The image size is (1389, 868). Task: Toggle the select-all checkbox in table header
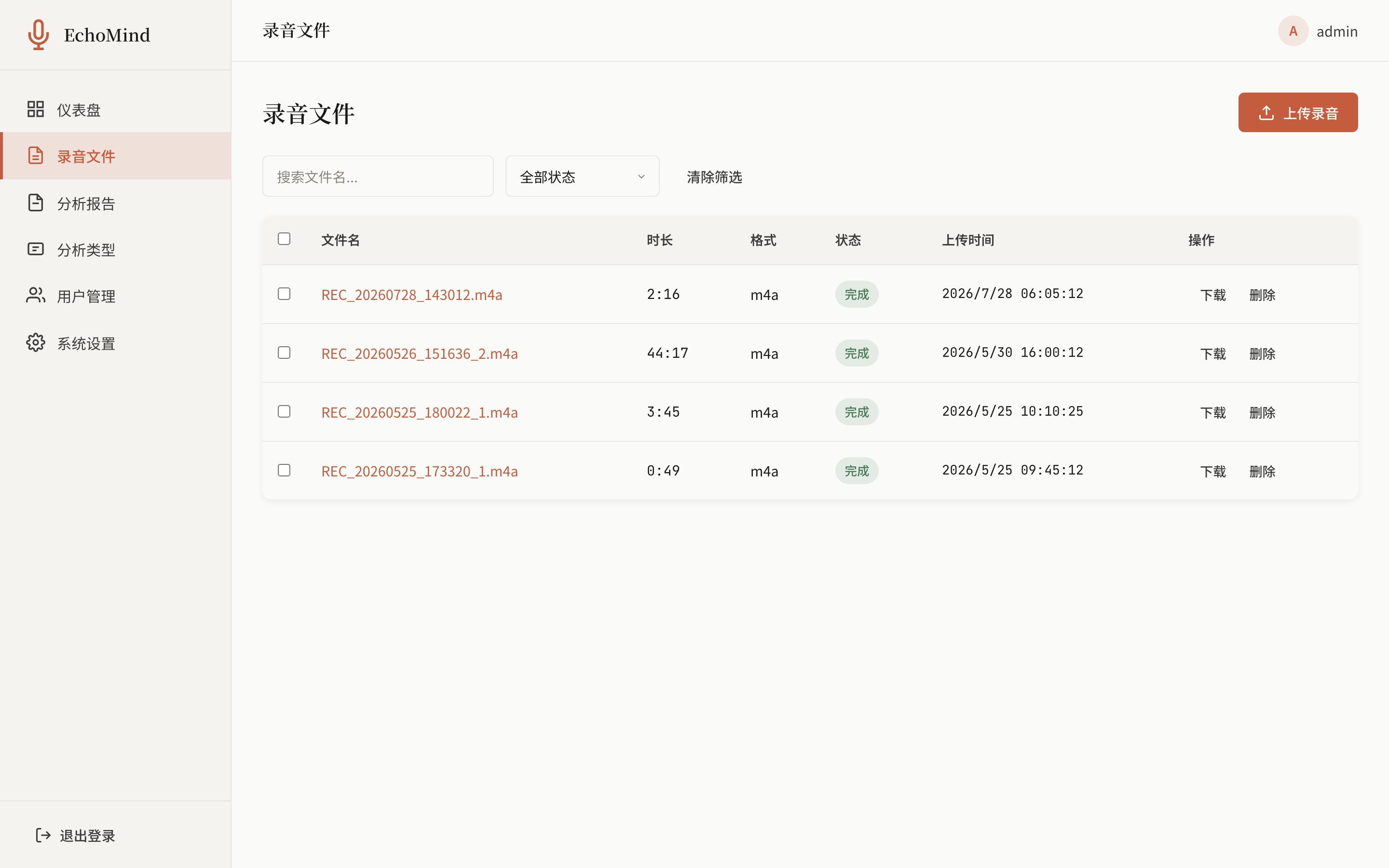(x=284, y=239)
